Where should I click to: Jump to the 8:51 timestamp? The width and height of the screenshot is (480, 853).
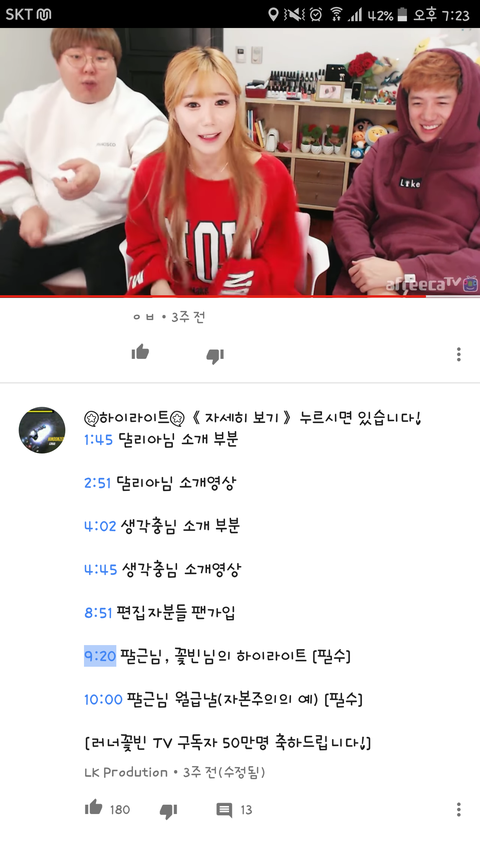pos(98,613)
